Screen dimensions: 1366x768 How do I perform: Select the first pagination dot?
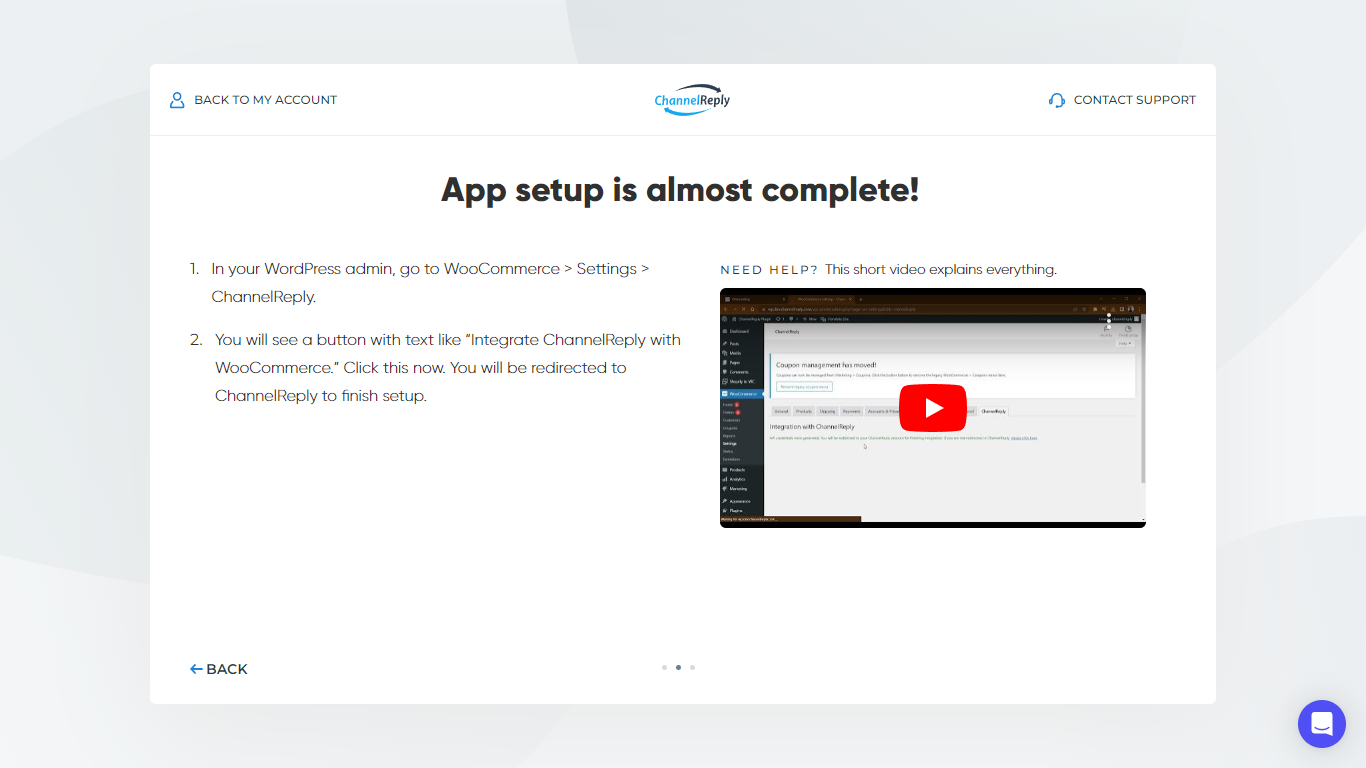pyautogui.click(x=664, y=667)
